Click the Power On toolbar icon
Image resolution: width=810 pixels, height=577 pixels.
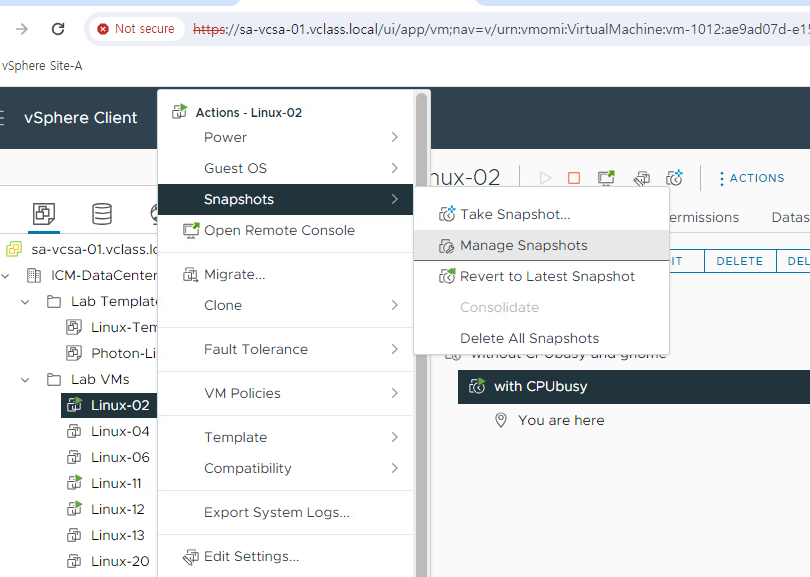[545, 178]
